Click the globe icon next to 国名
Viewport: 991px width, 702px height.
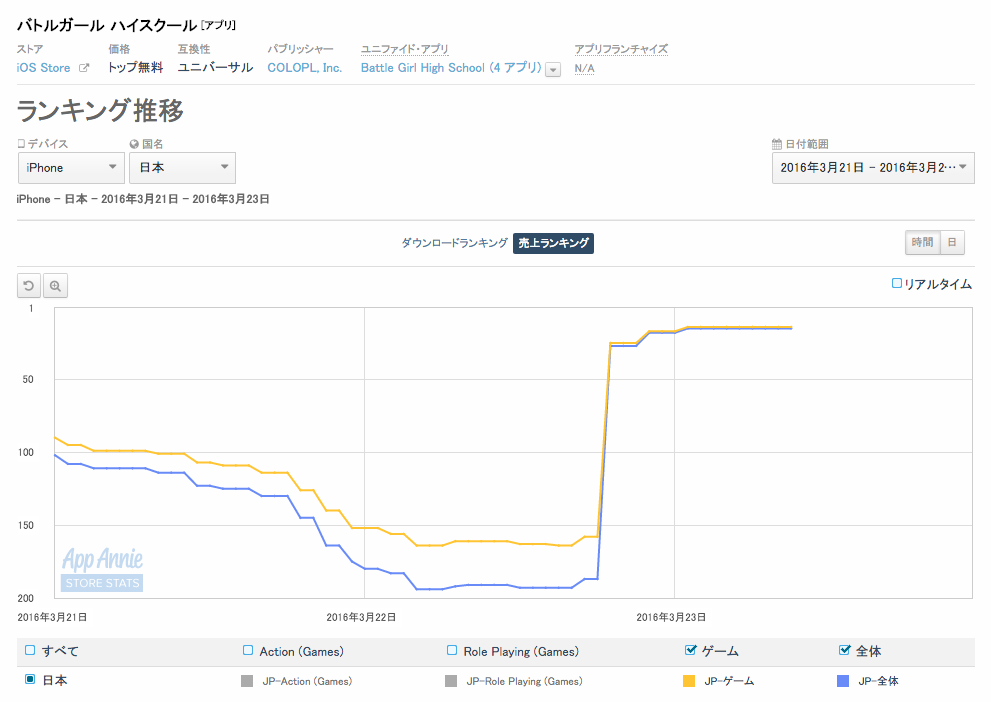click(134, 144)
